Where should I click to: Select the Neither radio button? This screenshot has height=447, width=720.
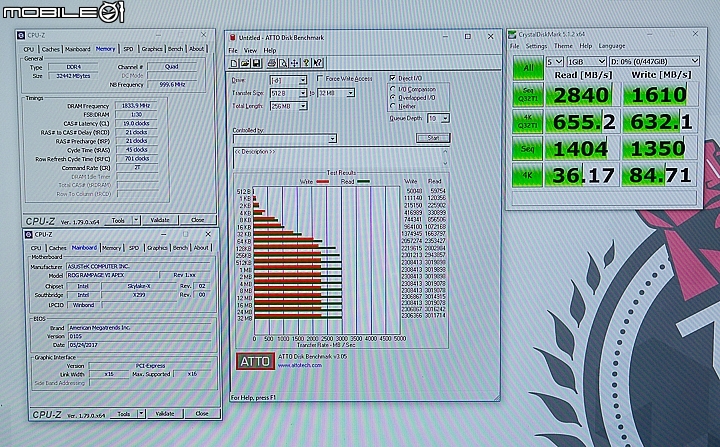click(393, 106)
